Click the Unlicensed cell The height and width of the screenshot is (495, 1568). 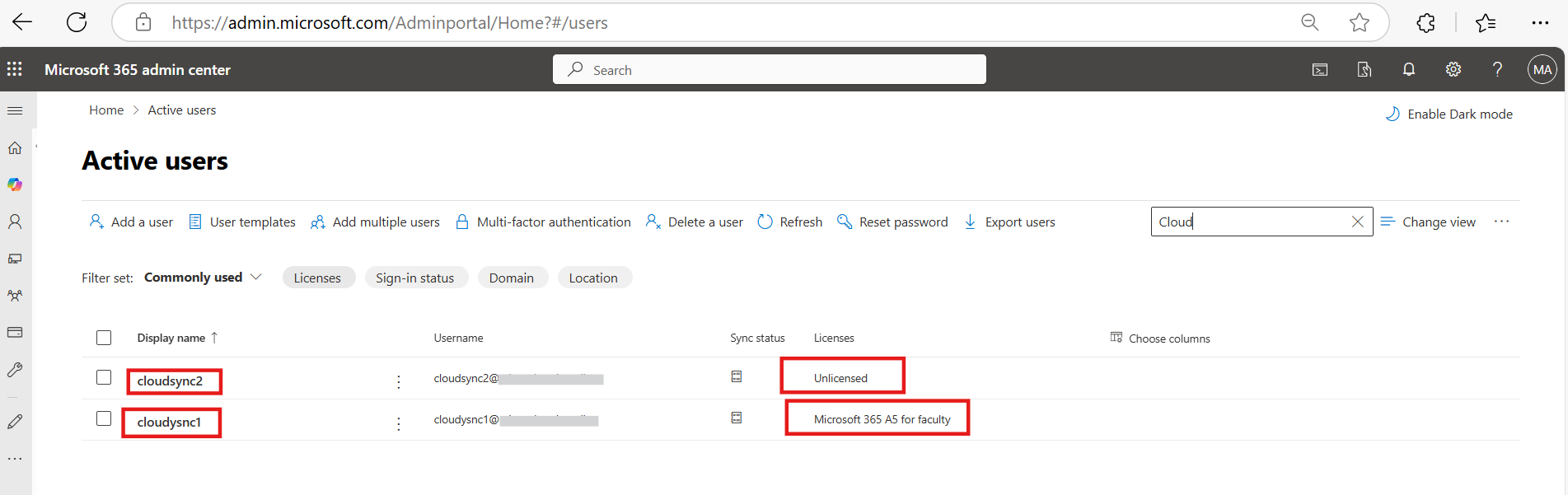840,378
